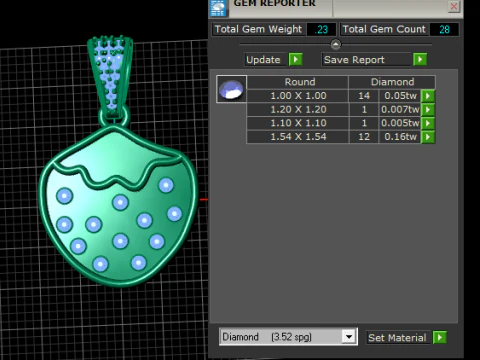Click the Total Gem Weight value .23

coord(321,30)
